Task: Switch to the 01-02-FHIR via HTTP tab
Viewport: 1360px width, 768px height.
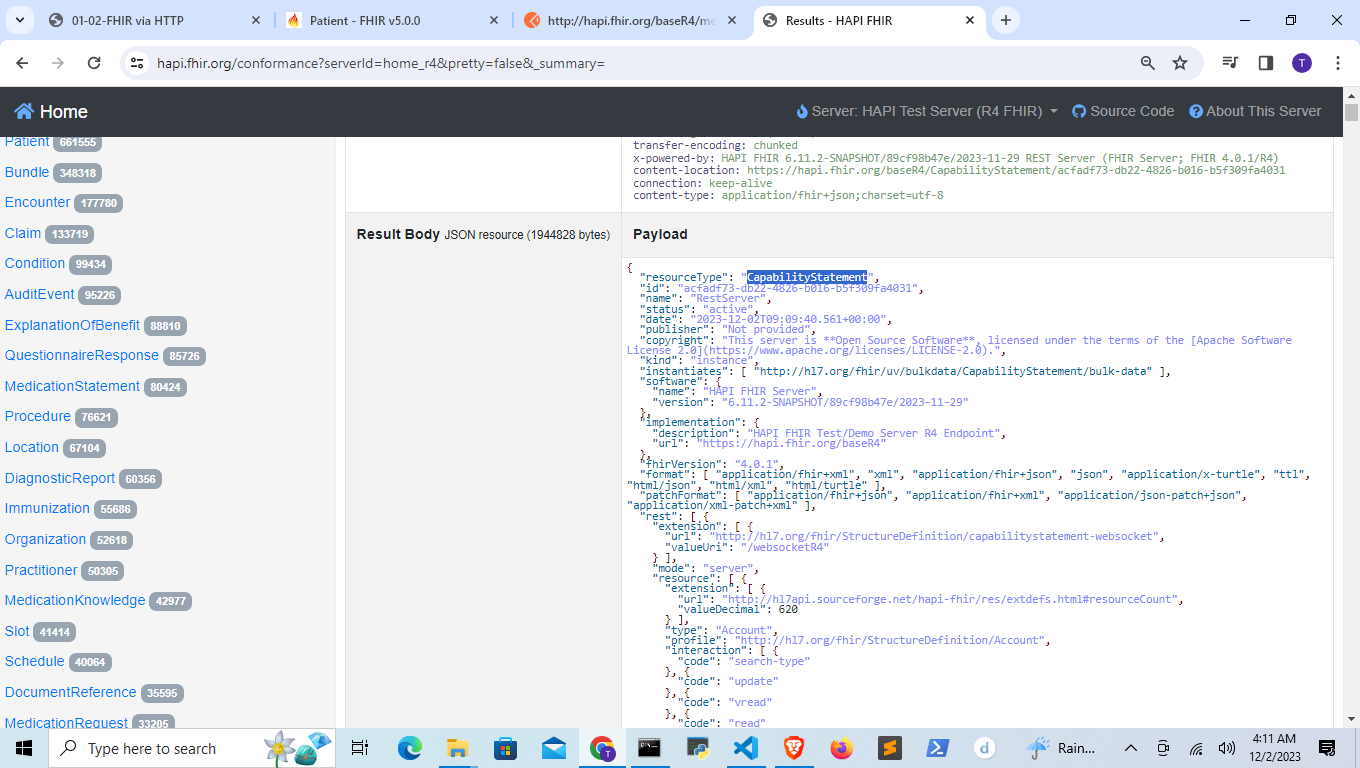Action: click(x=153, y=20)
